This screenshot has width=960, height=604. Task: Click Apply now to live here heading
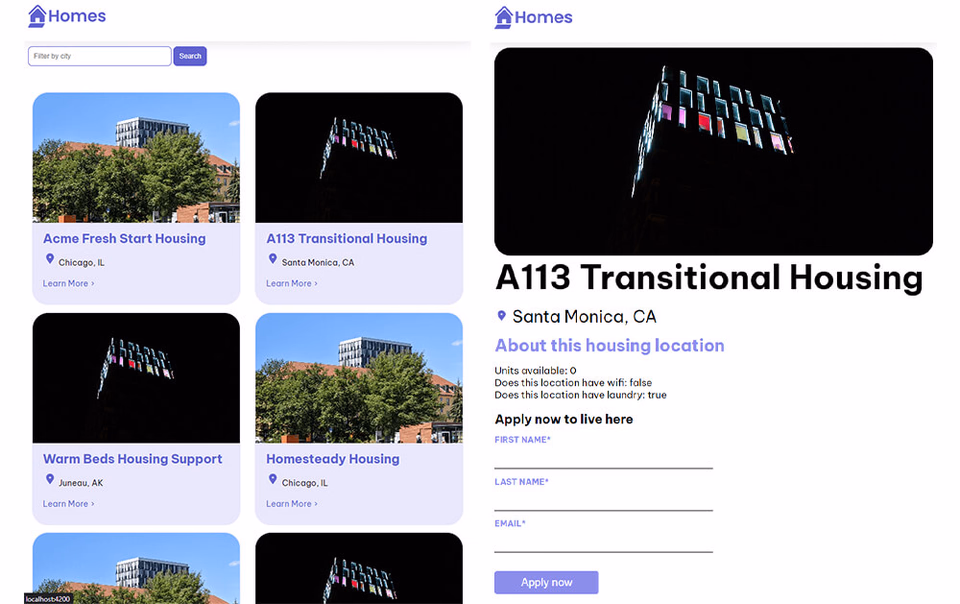point(564,420)
